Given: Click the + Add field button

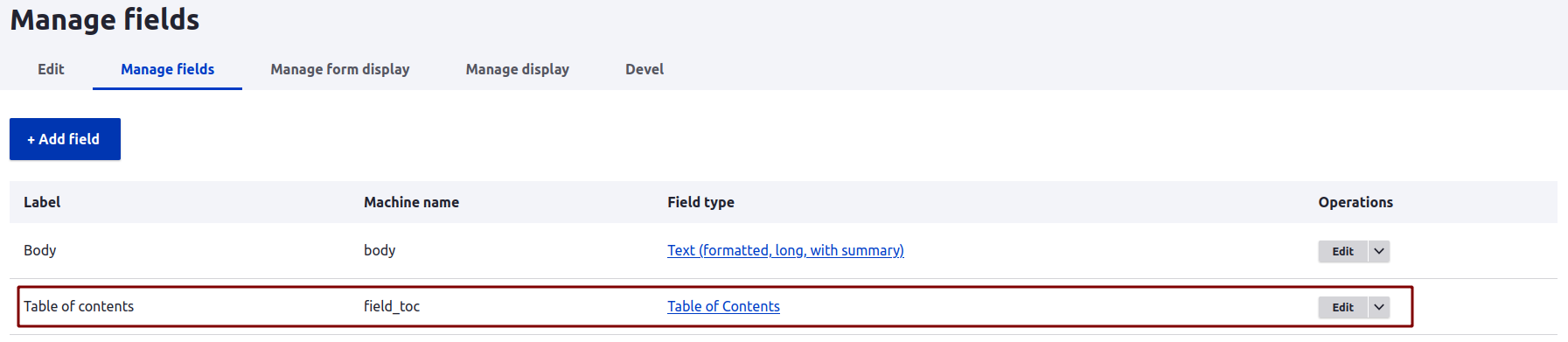Looking at the screenshot, I should (x=65, y=139).
